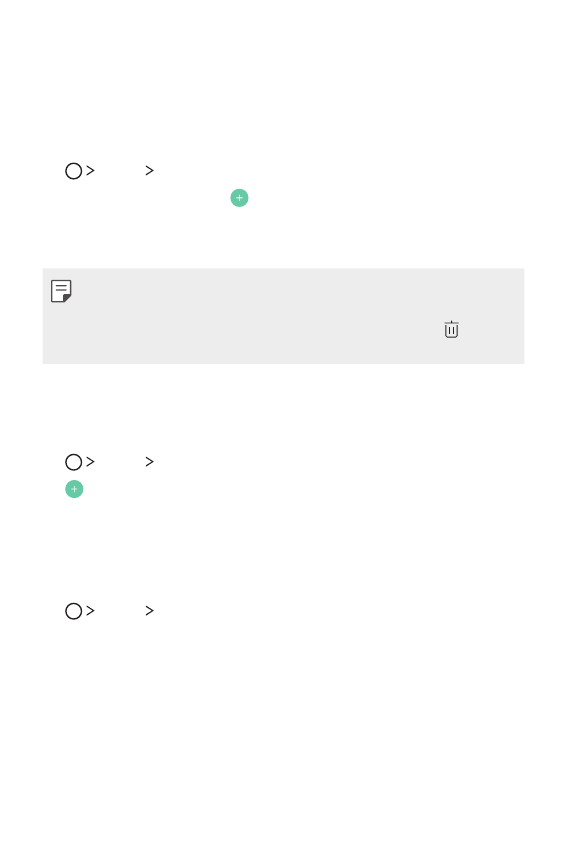Click the green plus icon below the middle circle
Viewport: 567px width, 850px height.
click(74, 489)
